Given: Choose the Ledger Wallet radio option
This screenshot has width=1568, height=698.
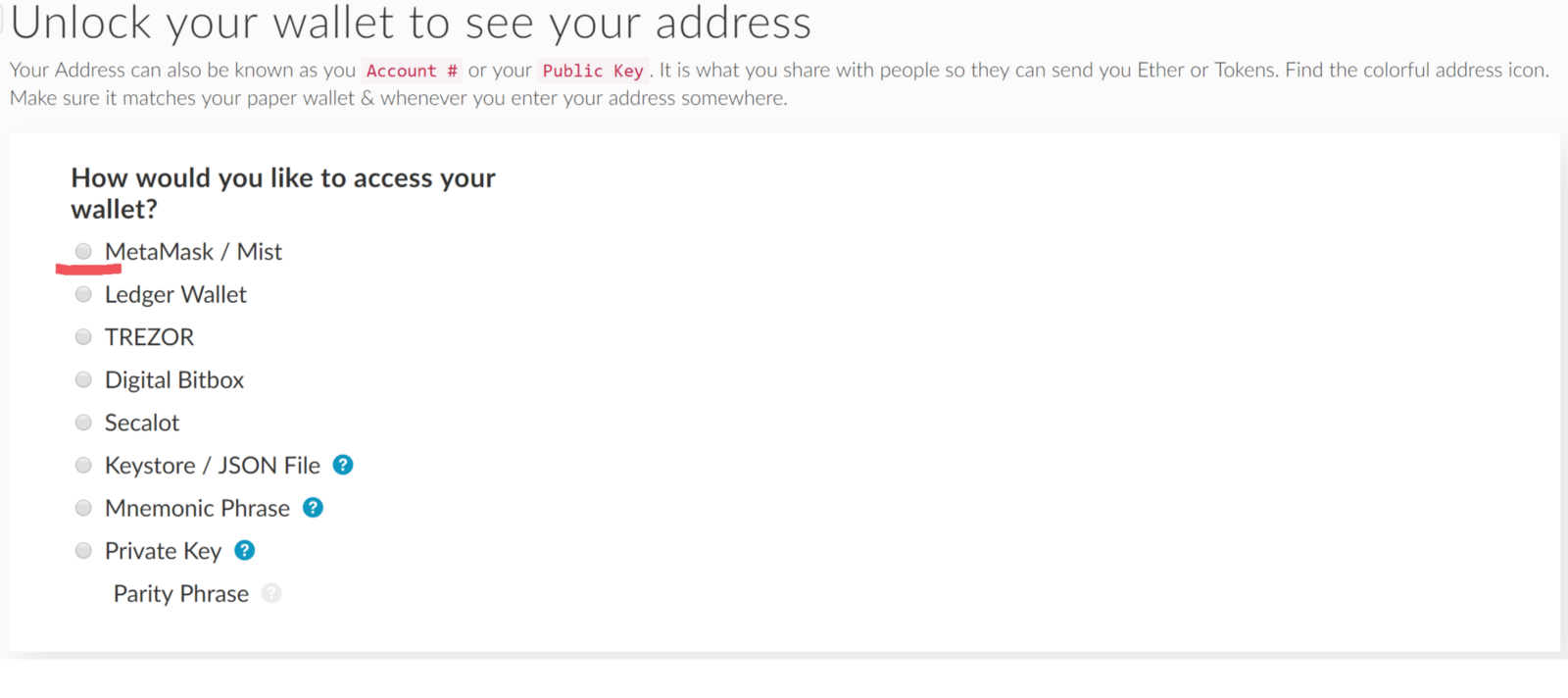Looking at the screenshot, I should [x=83, y=294].
